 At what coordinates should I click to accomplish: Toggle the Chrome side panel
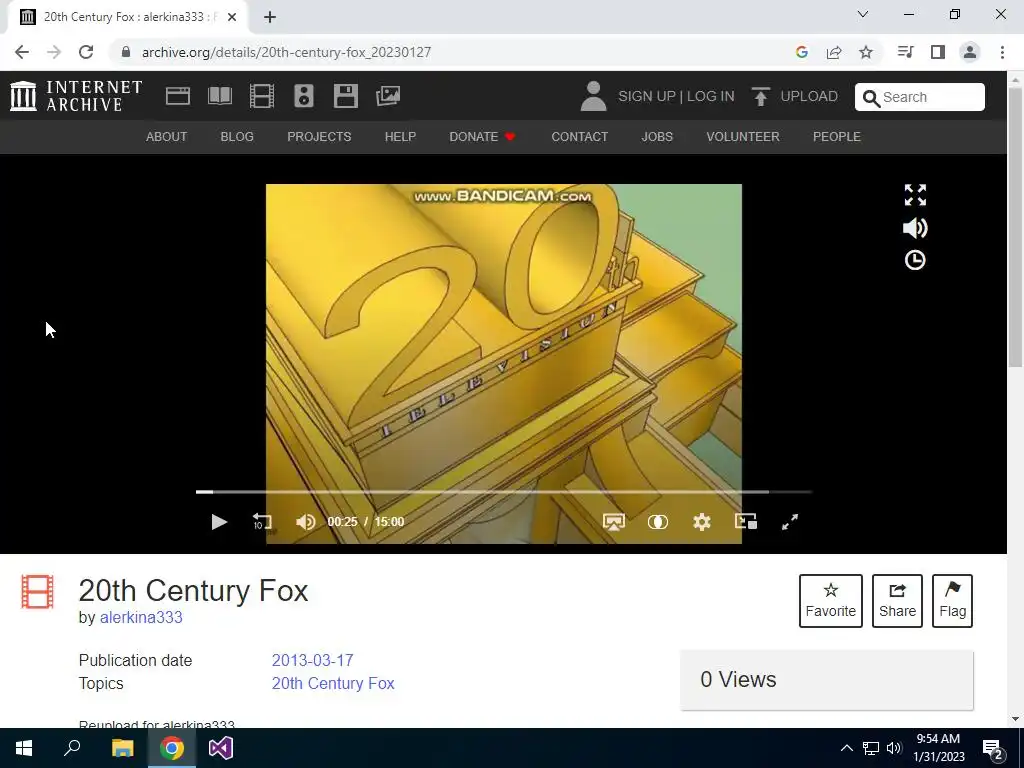[938, 52]
